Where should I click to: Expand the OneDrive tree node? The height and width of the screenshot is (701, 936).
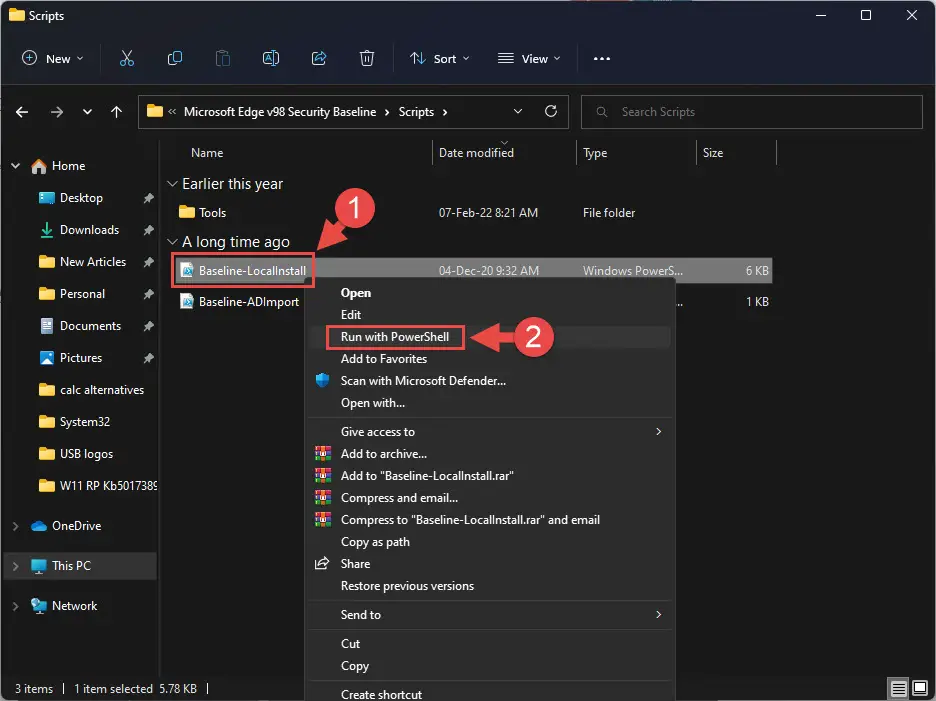(16, 525)
